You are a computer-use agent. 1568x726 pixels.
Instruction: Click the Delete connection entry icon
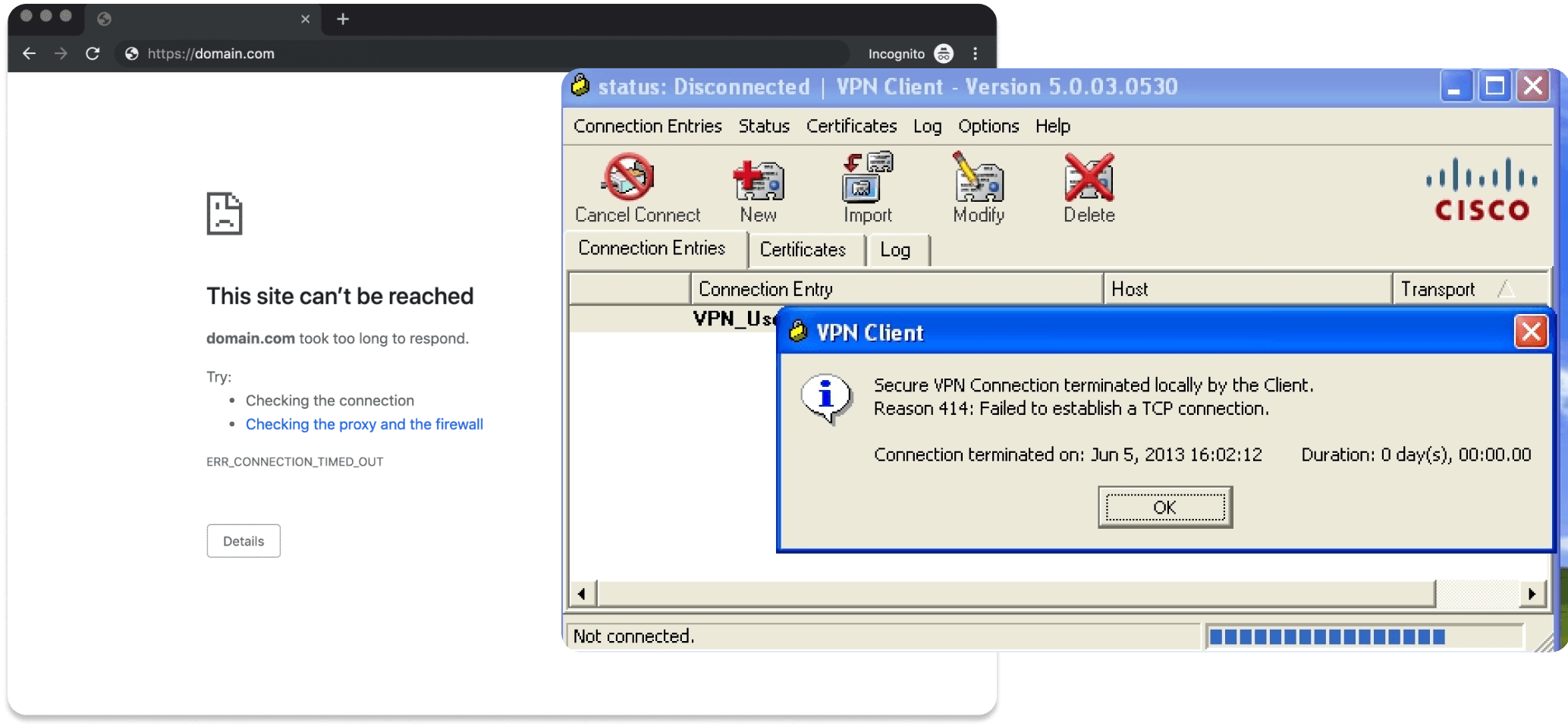1089,177
